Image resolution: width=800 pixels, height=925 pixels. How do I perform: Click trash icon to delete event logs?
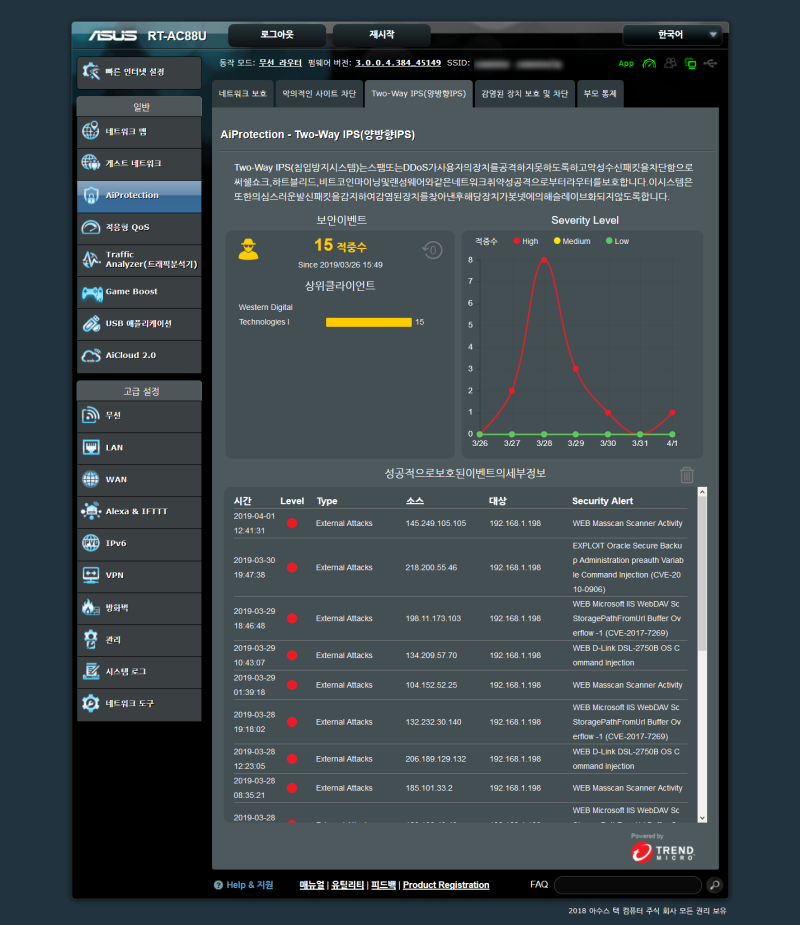(x=687, y=475)
